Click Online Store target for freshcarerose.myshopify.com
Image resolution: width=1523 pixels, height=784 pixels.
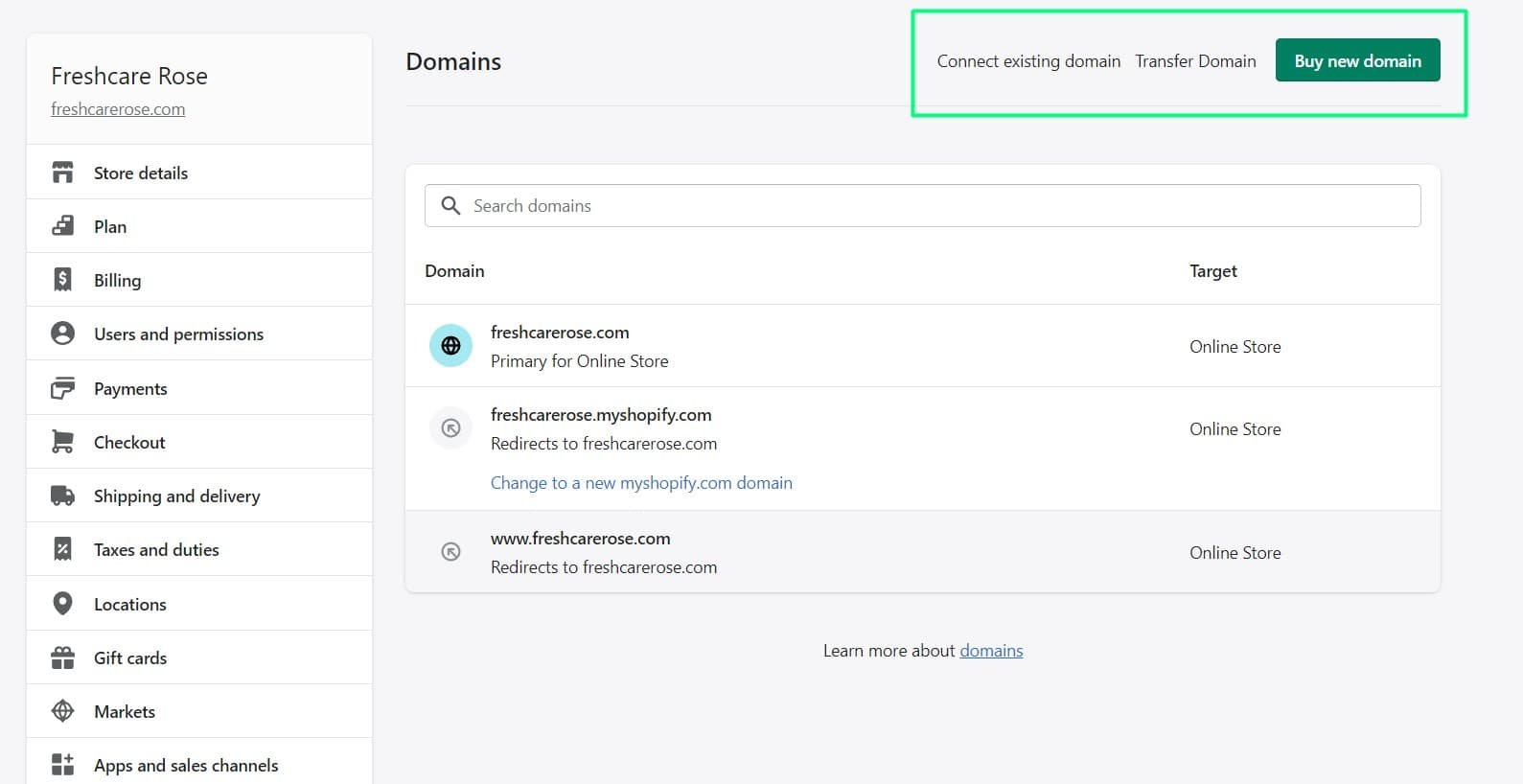[1235, 428]
